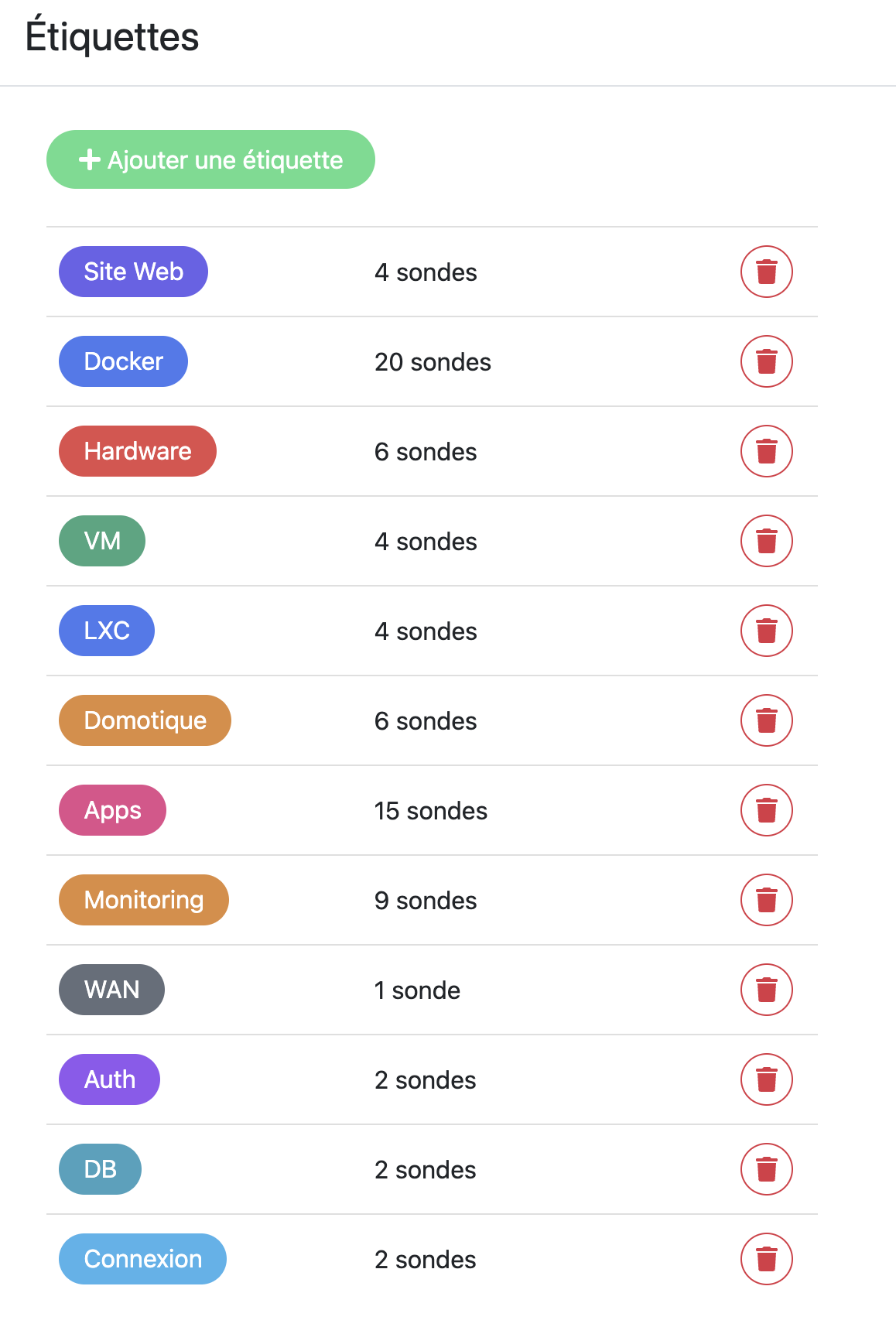Click the DB tag badge
Image resolution: width=896 pixels, height=1334 pixels.
100,1169
